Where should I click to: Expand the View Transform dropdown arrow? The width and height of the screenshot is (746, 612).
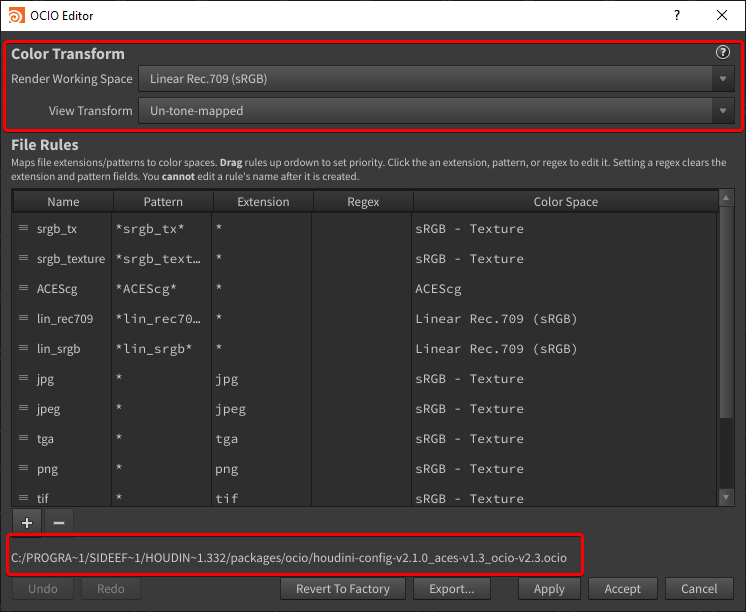tap(723, 111)
